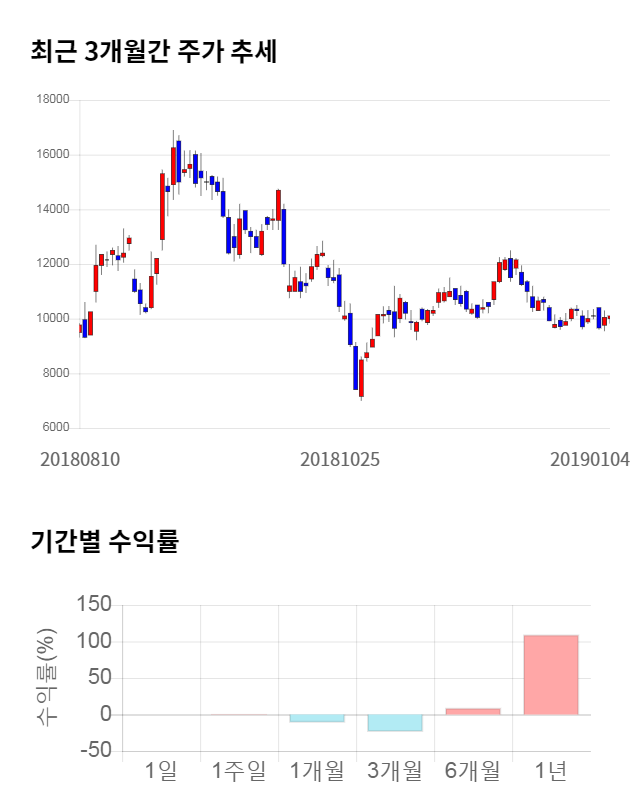Select the light blue 3개월 return bar
Image resolution: width=640 pixels, height=810 pixels.
[x=395, y=723]
